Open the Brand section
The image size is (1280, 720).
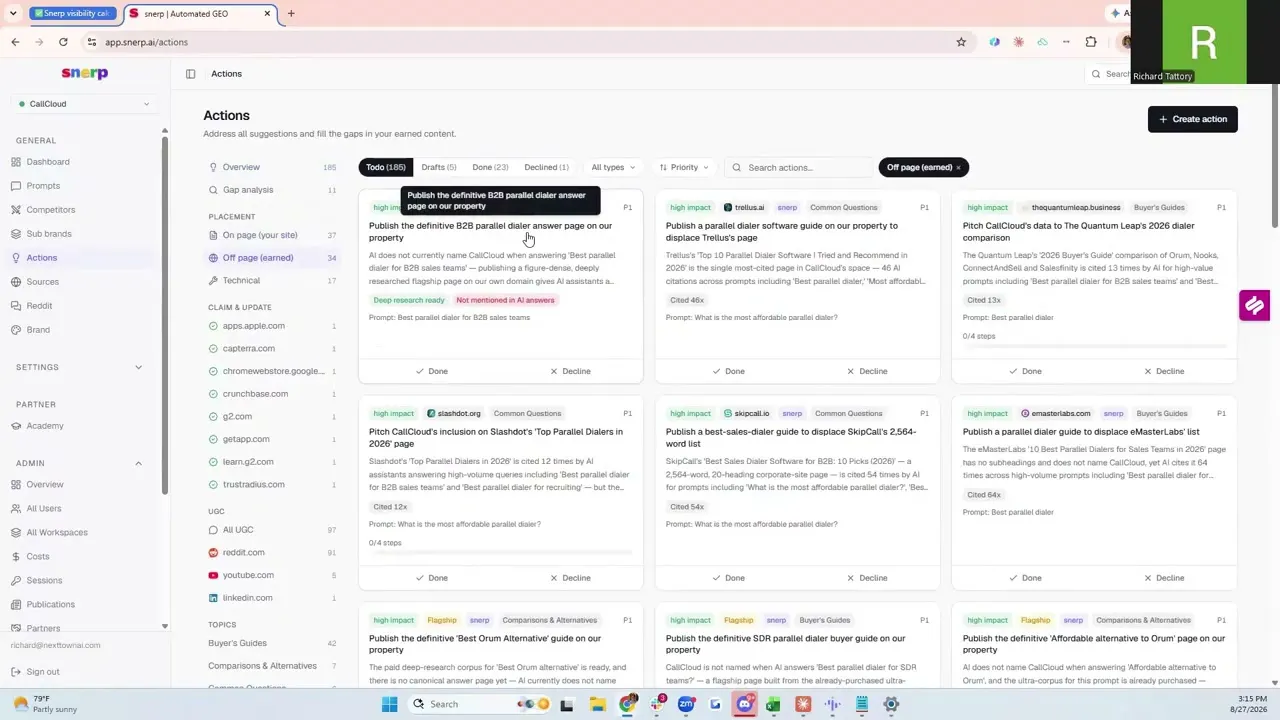click(x=38, y=330)
